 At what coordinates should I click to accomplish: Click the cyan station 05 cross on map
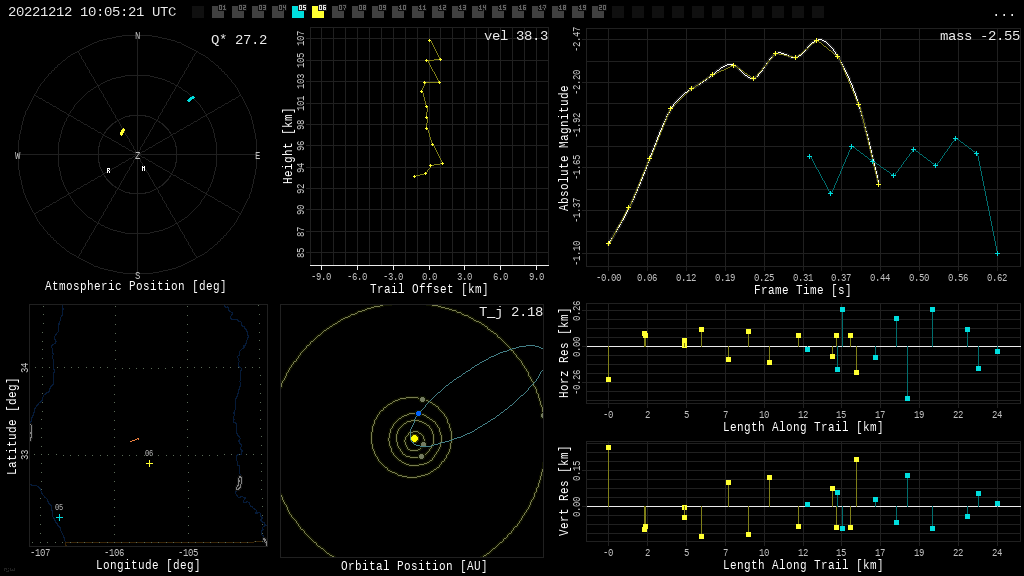coord(59,517)
